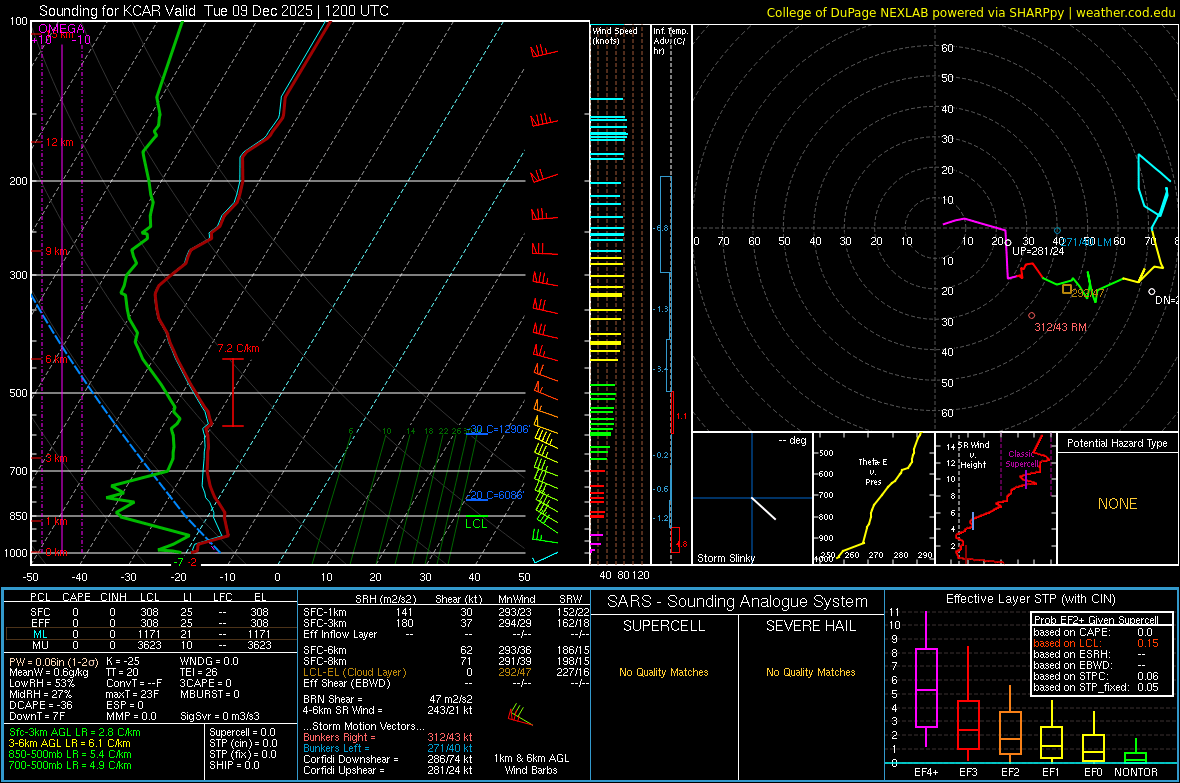Click the Theta-E v. Pres label
This screenshot has width=1180, height=783.
(x=873, y=471)
